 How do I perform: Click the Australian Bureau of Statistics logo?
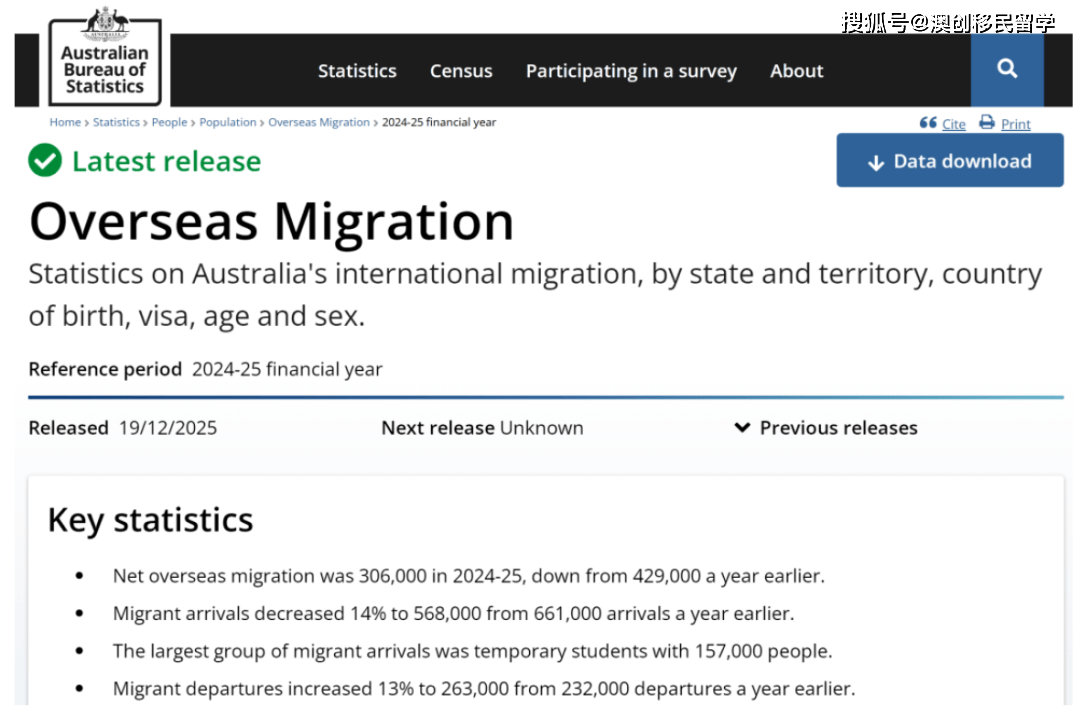[x=105, y=58]
